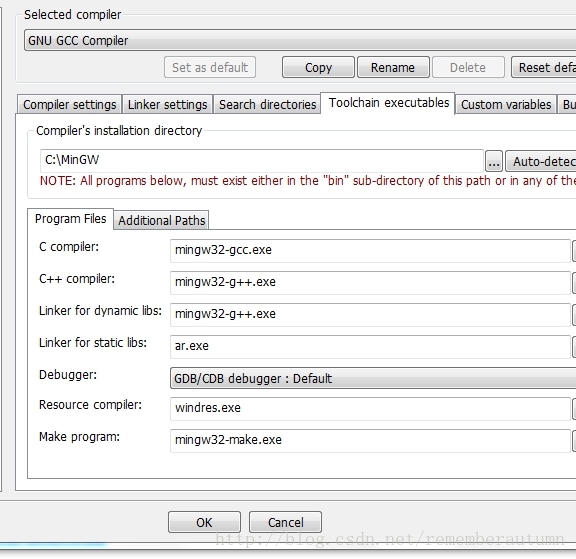The height and width of the screenshot is (559, 576).
Task: Select the Toolchain executables tab
Action: 389,103
